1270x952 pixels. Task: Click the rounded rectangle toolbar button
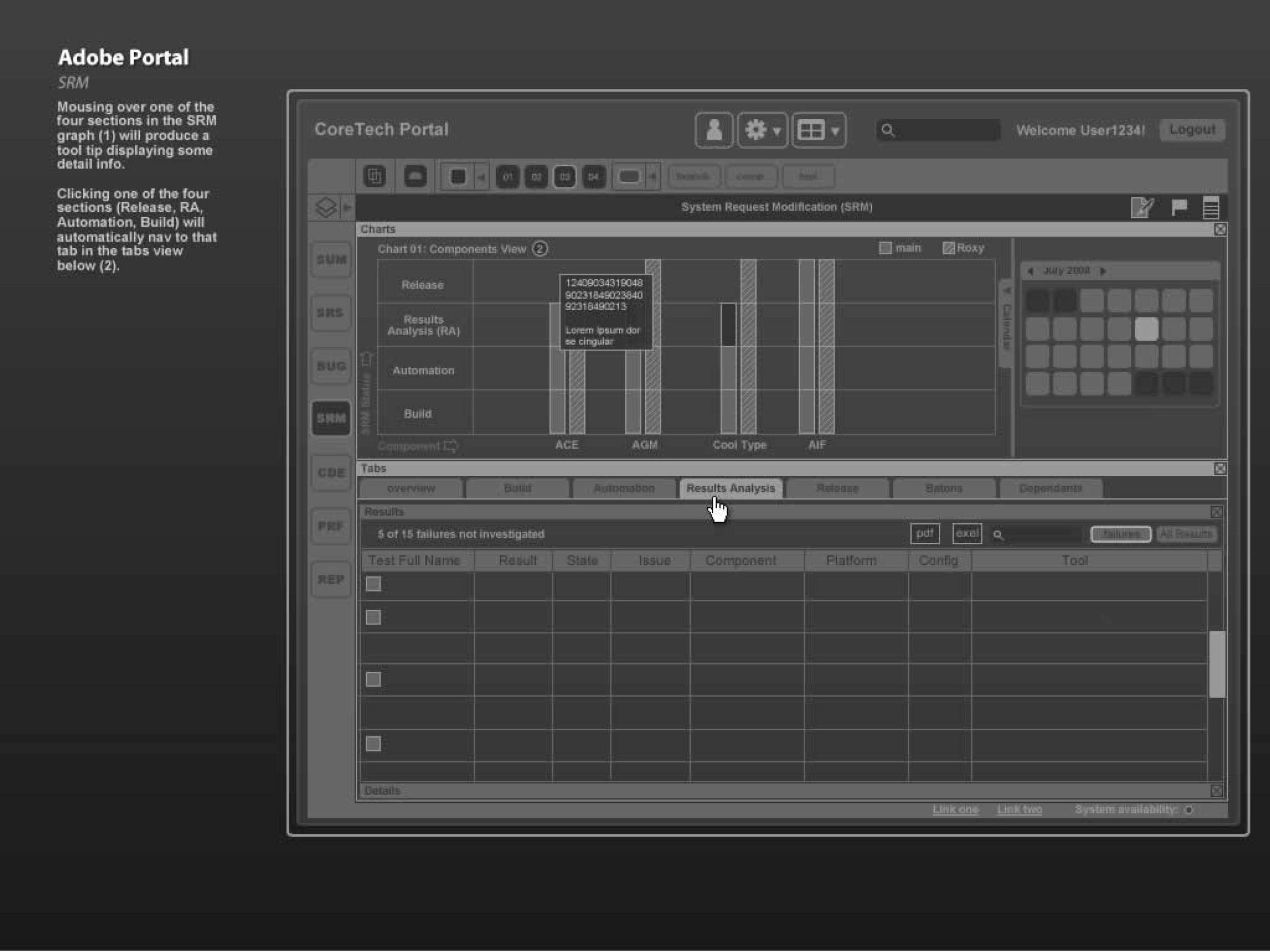pyautogui.click(x=629, y=176)
